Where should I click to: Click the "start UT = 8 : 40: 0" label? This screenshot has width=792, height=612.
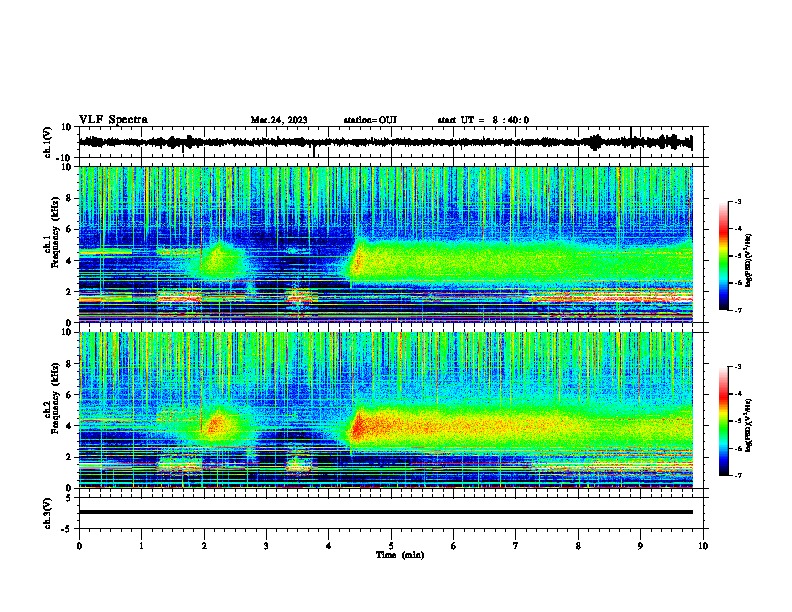[x=483, y=120]
